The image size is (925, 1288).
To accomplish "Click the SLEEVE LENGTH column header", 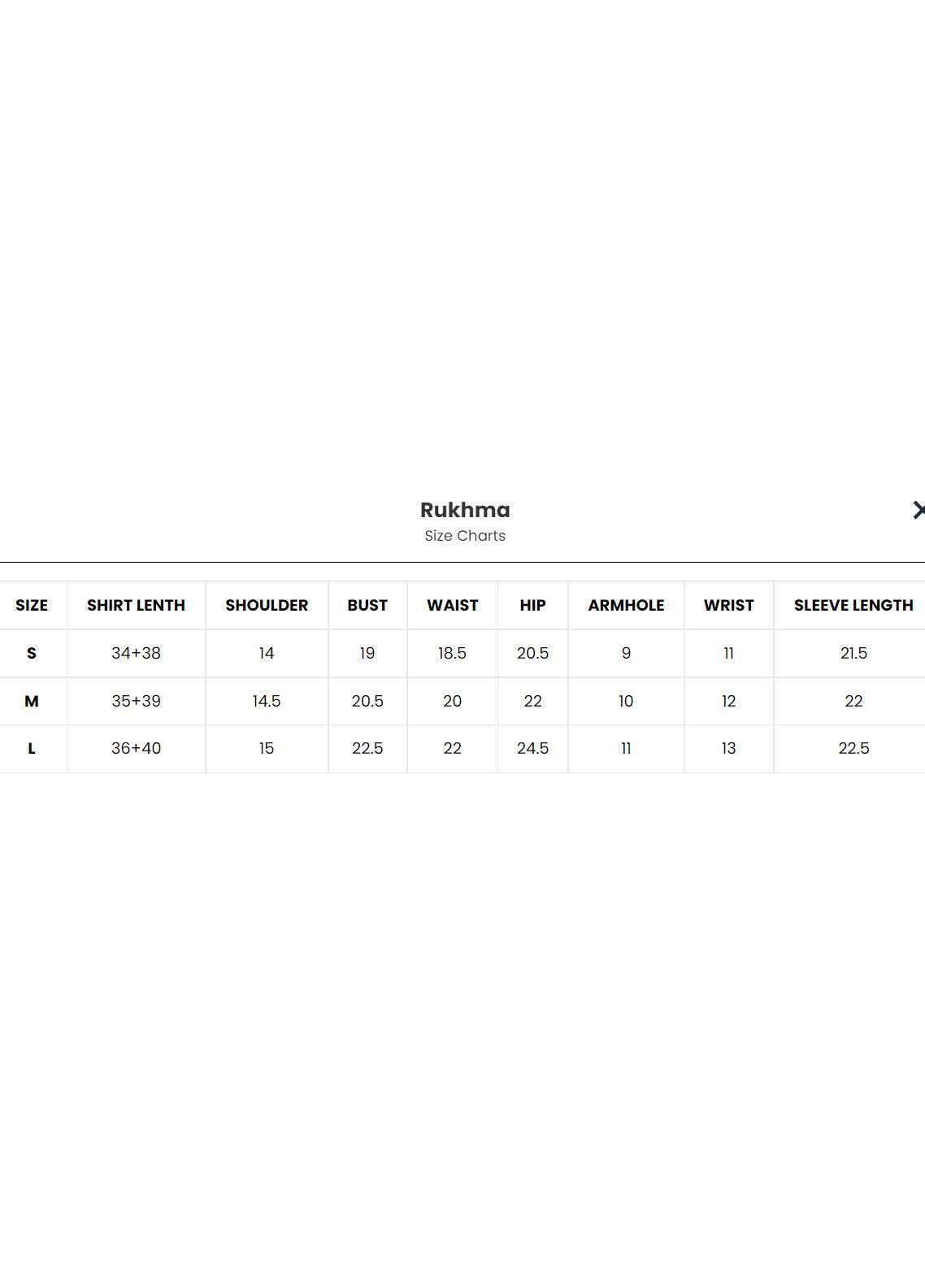I will point(853,605).
